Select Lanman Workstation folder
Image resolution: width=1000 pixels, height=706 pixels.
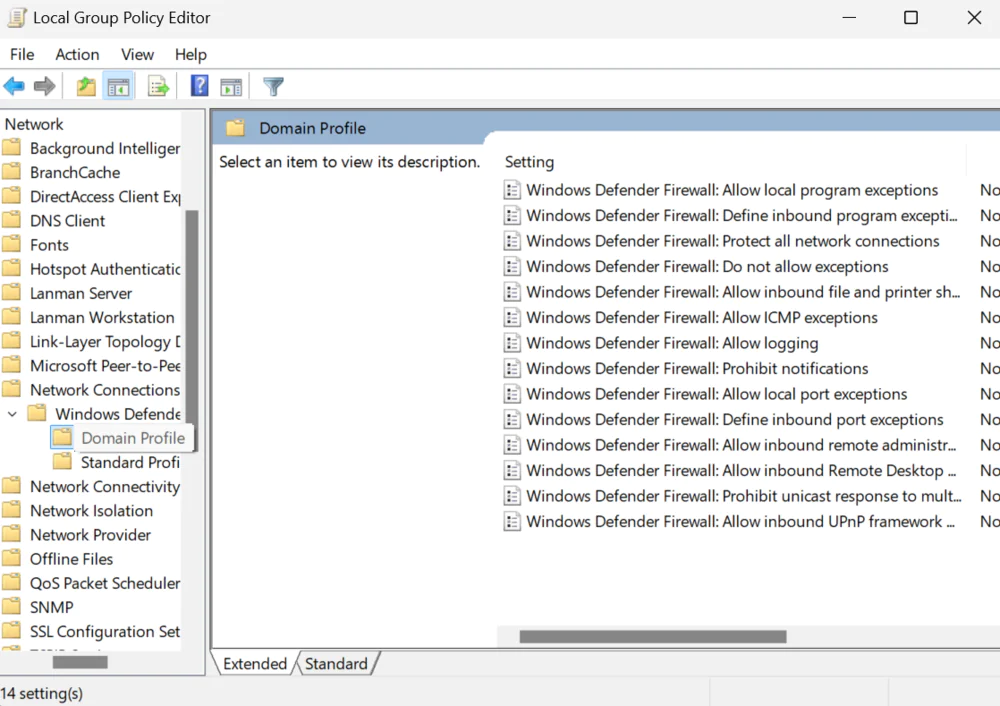point(102,318)
